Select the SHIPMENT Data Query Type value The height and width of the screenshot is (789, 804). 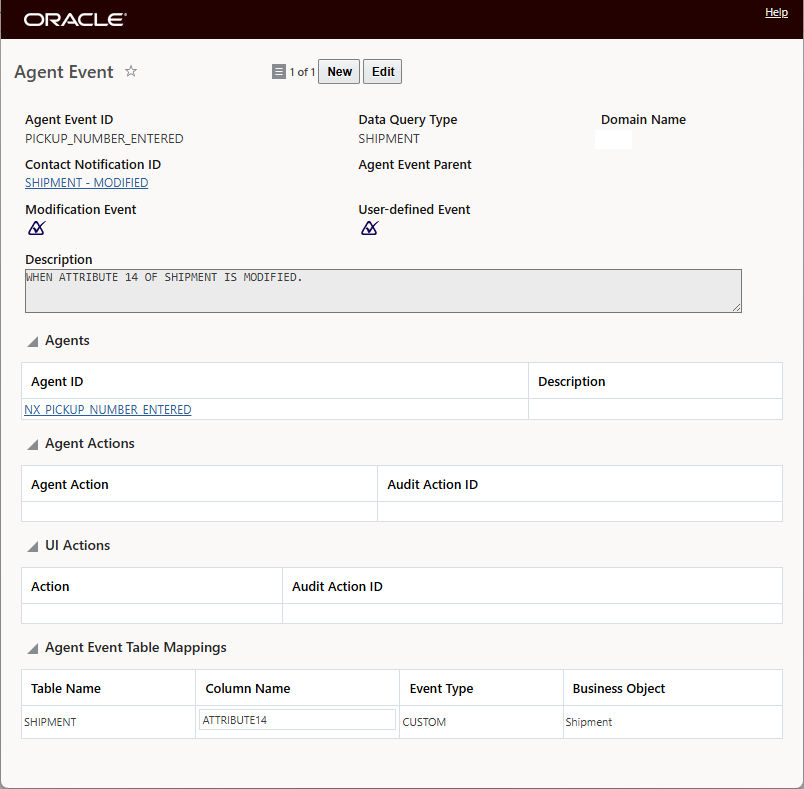click(389, 139)
